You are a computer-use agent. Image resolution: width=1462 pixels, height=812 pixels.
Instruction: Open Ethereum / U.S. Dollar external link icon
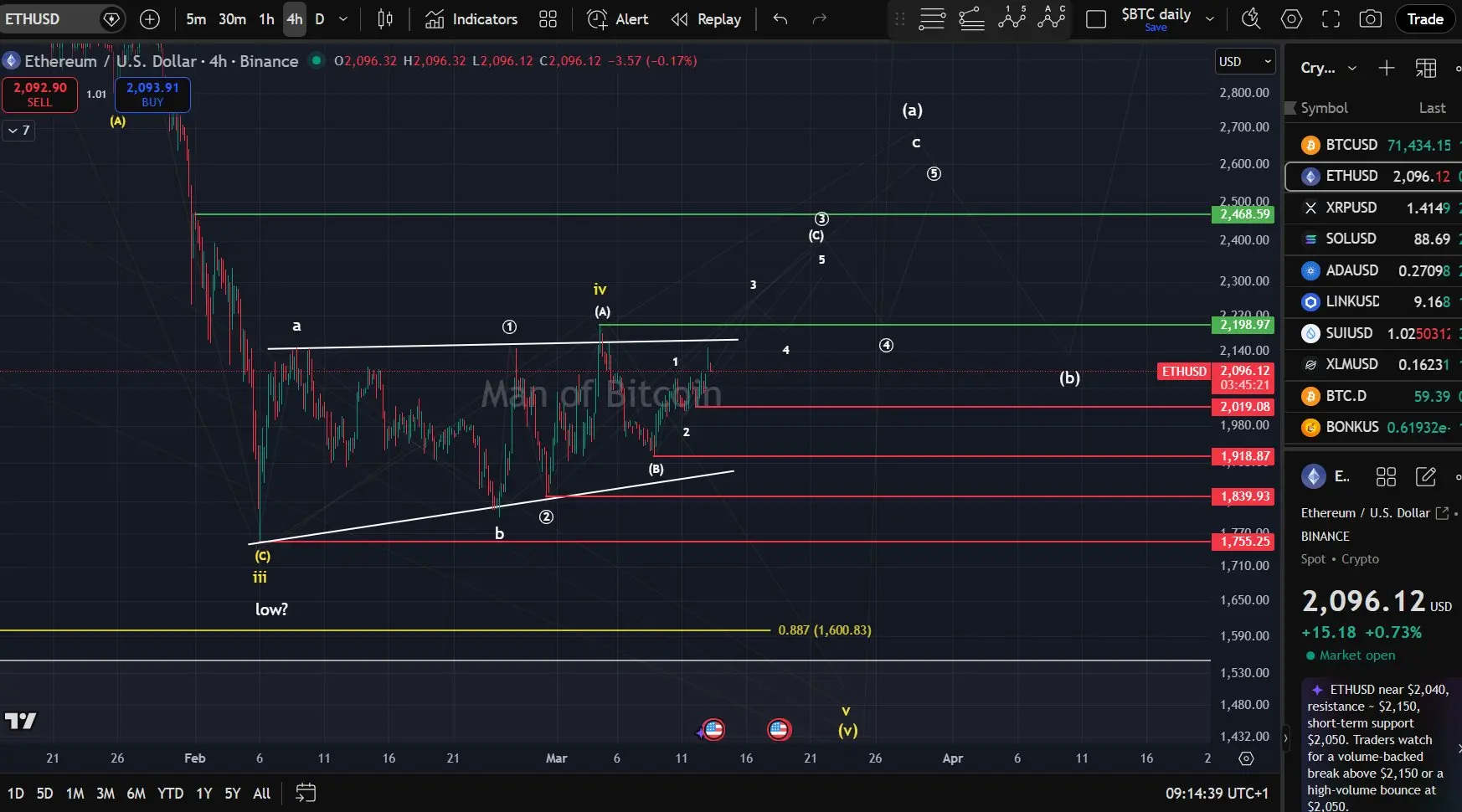pos(1442,513)
